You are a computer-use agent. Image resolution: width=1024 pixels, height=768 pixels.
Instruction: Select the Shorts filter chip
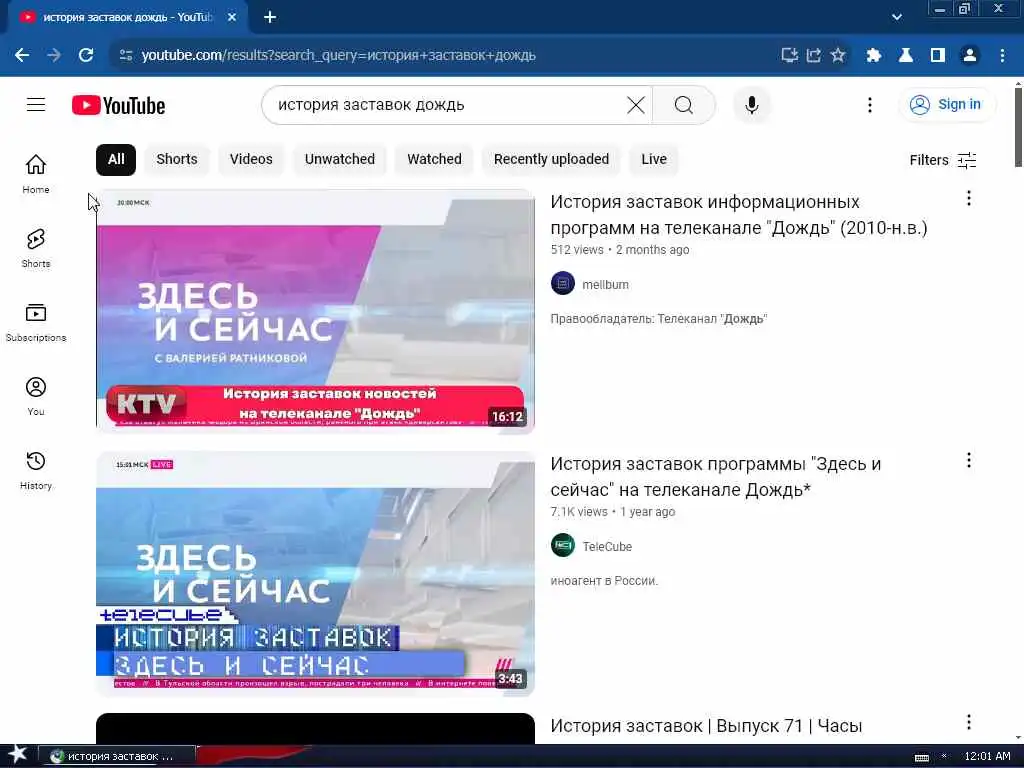pos(177,159)
